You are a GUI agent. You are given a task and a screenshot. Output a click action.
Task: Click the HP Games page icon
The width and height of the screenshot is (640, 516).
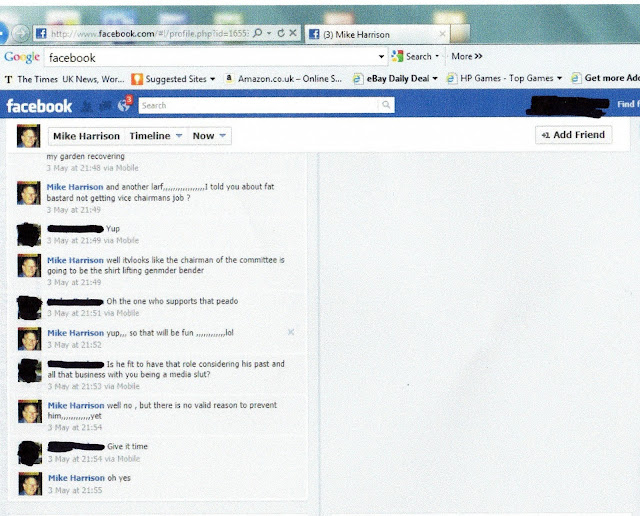451,78
